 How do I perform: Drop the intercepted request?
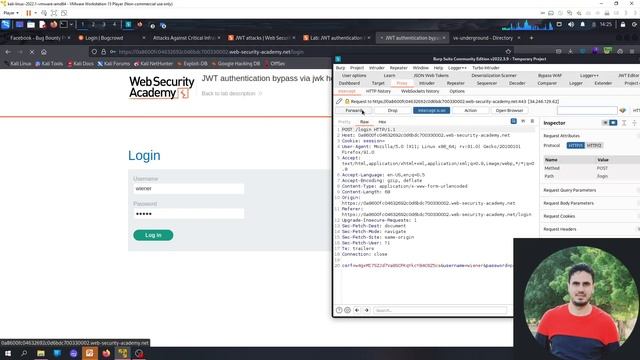[x=392, y=111]
